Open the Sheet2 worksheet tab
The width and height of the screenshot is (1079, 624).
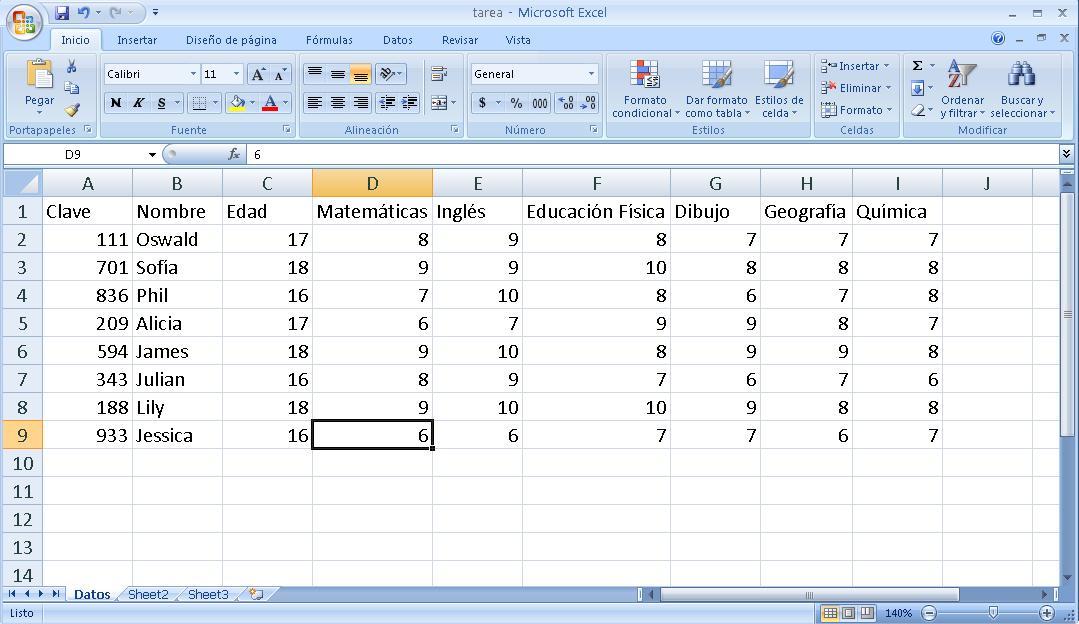point(148,594)
